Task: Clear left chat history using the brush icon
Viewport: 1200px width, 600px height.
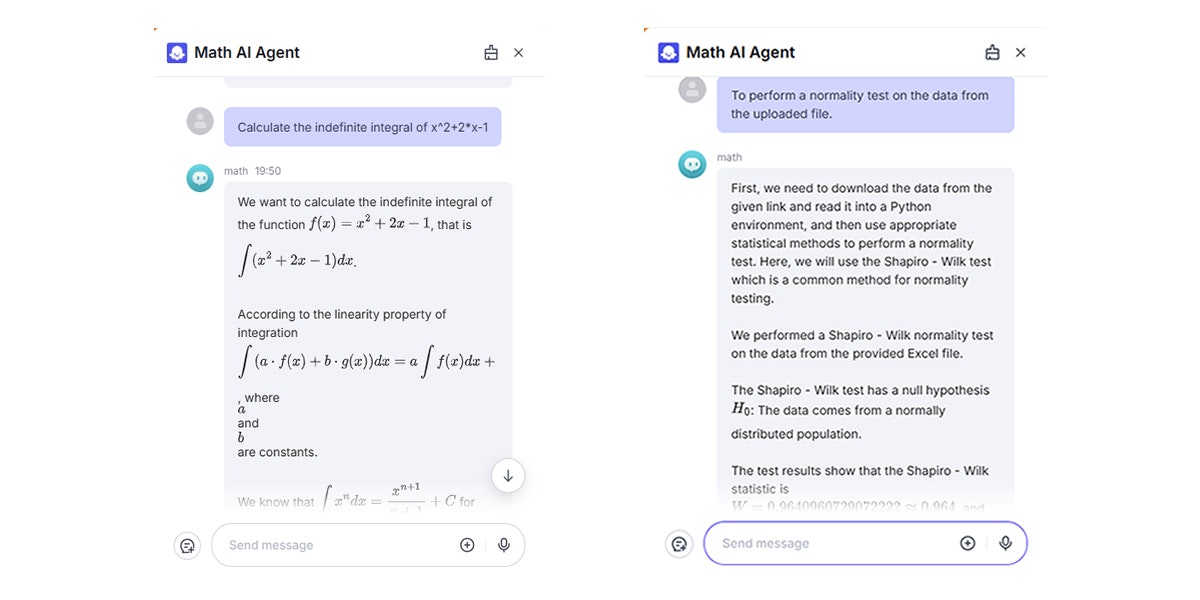Action: click(x=489, y=51)
